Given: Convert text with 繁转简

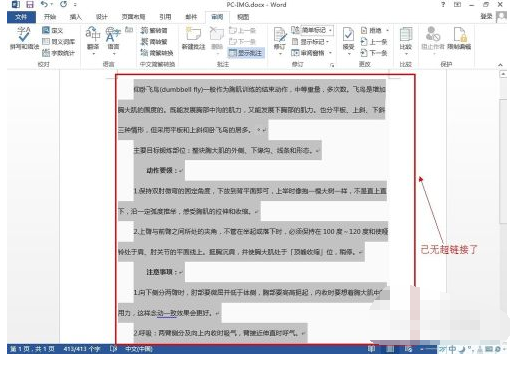Looking at the screenshot, I should [154, 31].
